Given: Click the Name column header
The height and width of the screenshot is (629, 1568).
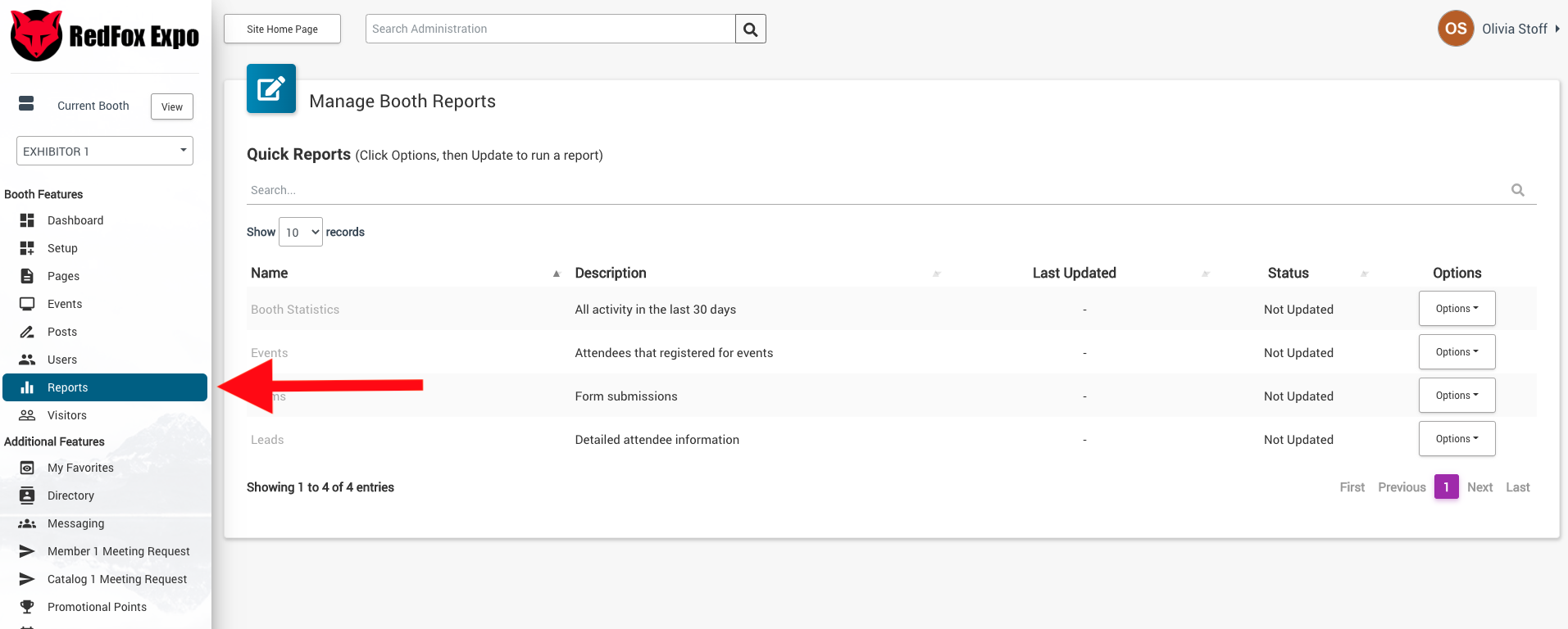Looking at the screenshot, I should coord(270,273).
